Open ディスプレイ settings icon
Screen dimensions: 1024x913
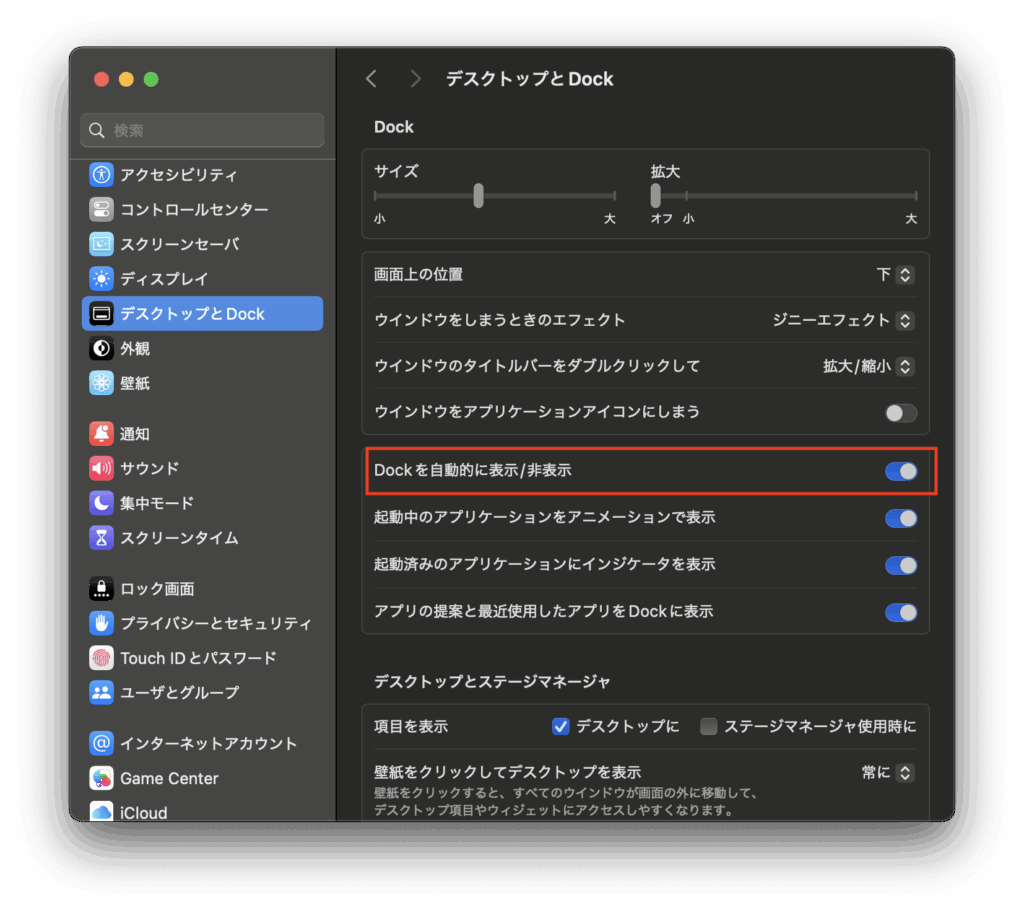coord(101,279)
